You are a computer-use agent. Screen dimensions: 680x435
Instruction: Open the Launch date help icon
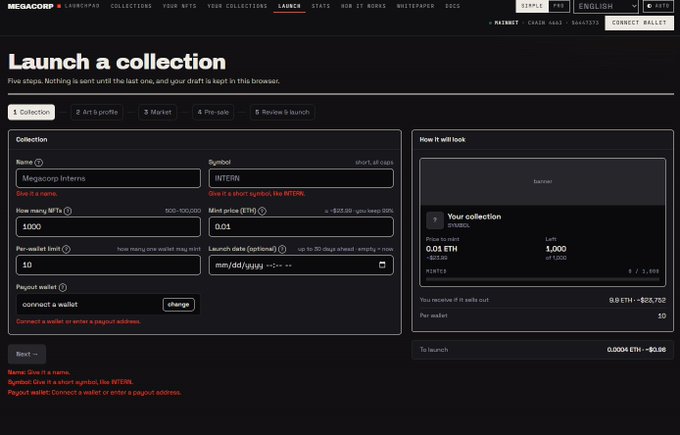pos(282,249)
